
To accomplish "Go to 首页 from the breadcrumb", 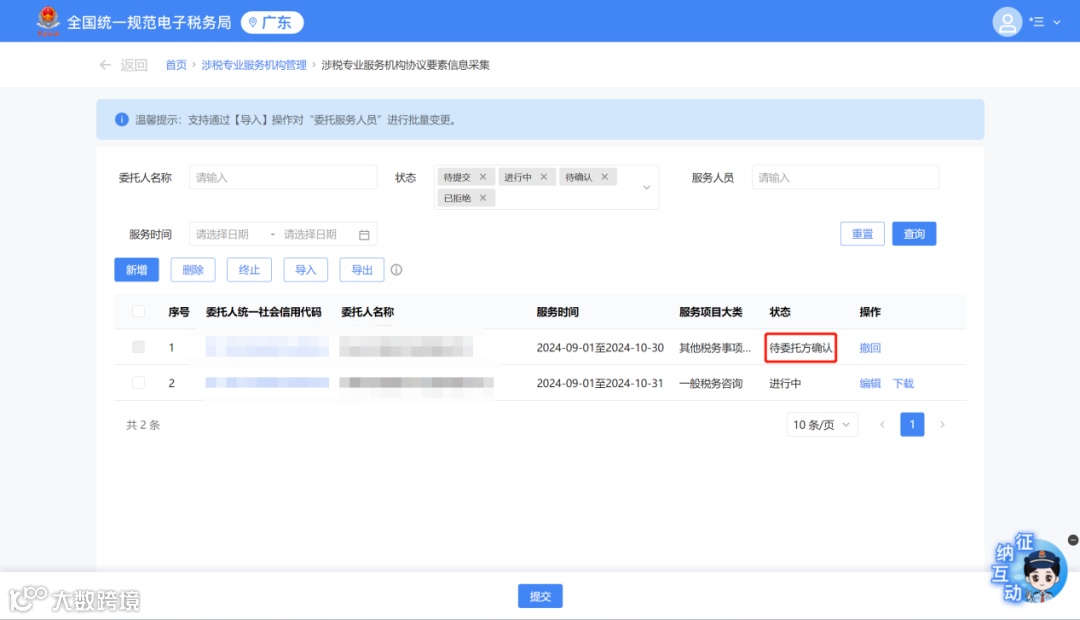I will (x=176, y=63).
